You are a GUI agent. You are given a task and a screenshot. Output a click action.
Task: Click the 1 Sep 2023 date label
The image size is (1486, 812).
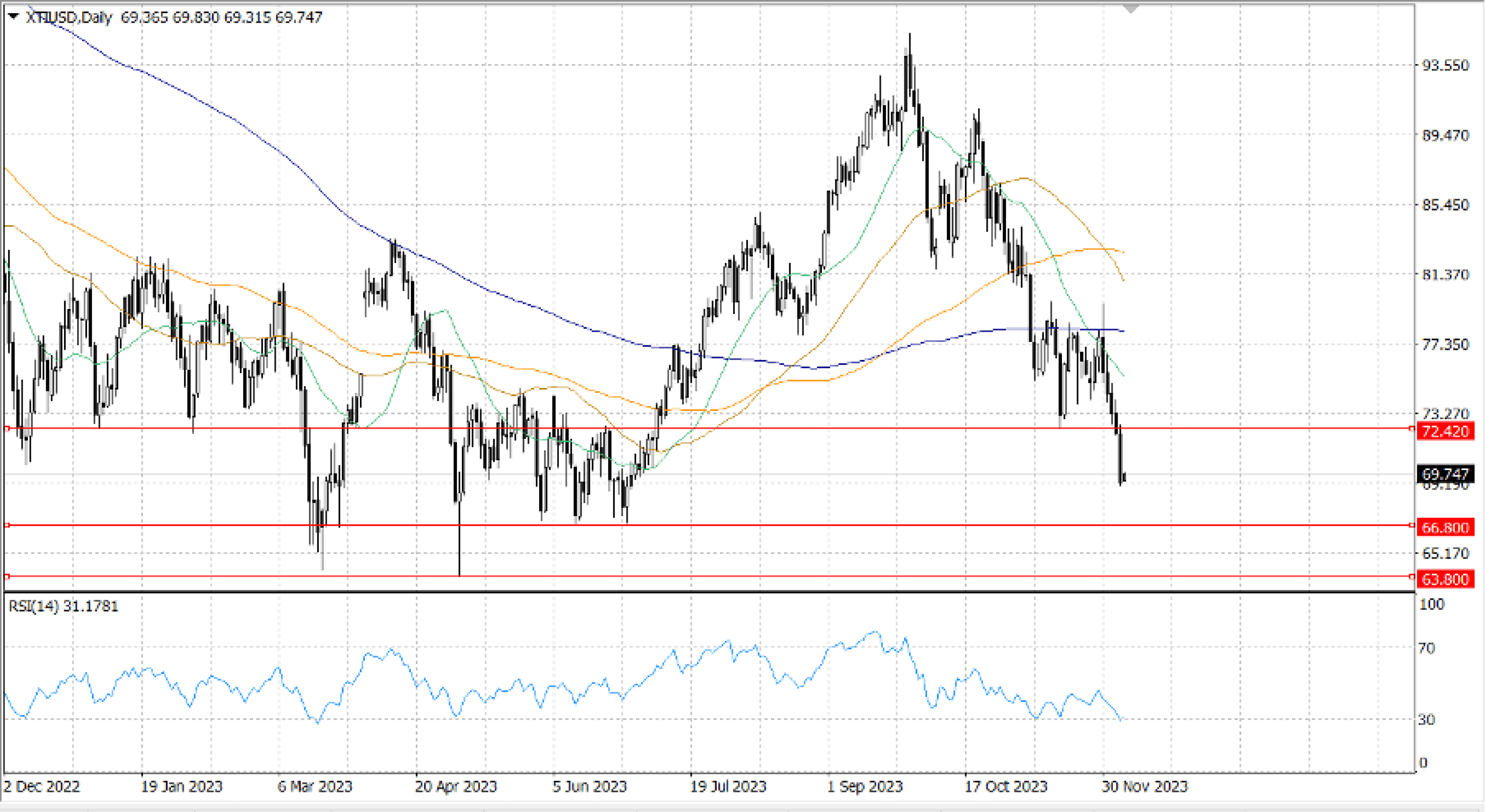pos(865,787)
